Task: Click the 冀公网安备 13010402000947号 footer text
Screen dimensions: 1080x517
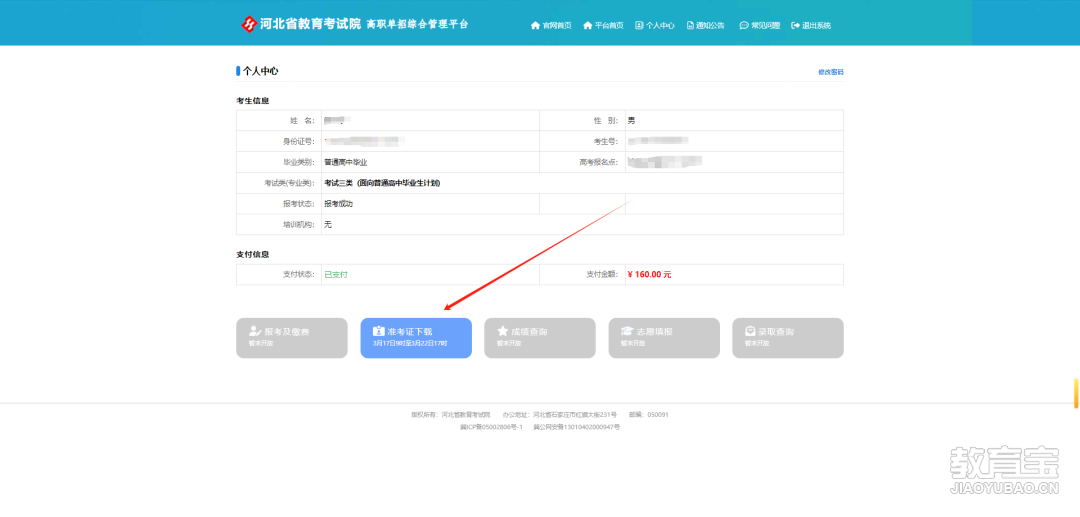Action: click(577, 427)
